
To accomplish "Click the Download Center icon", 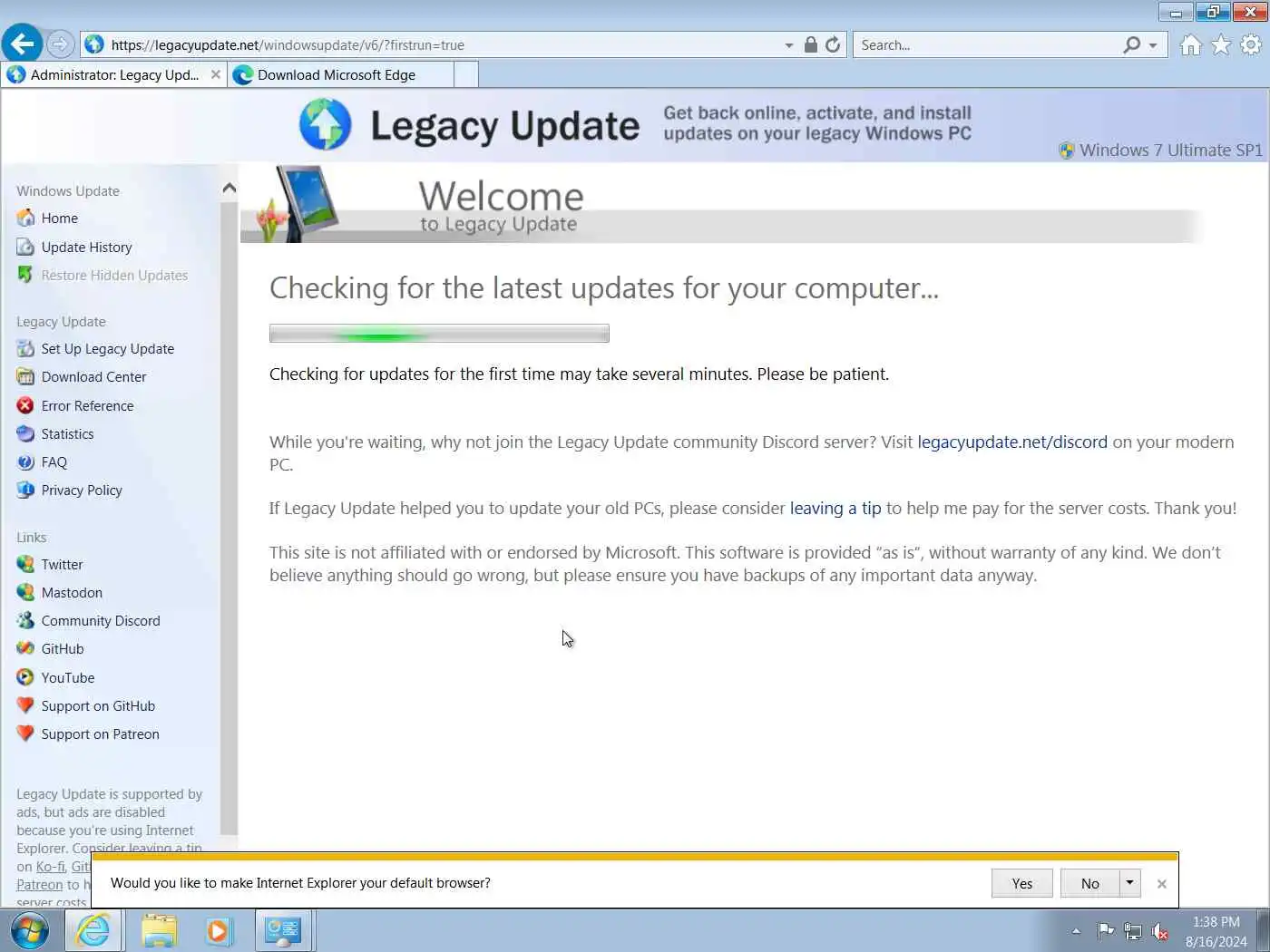I will [25, 376].
